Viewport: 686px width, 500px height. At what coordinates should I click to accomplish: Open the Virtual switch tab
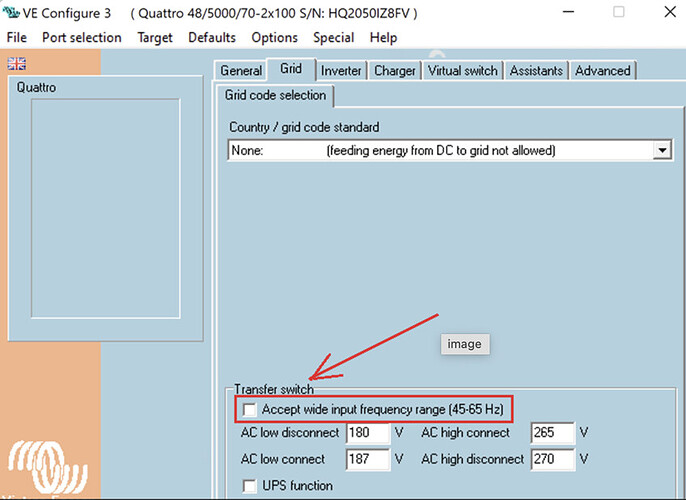pyautogui.click(x=463, y=70)
